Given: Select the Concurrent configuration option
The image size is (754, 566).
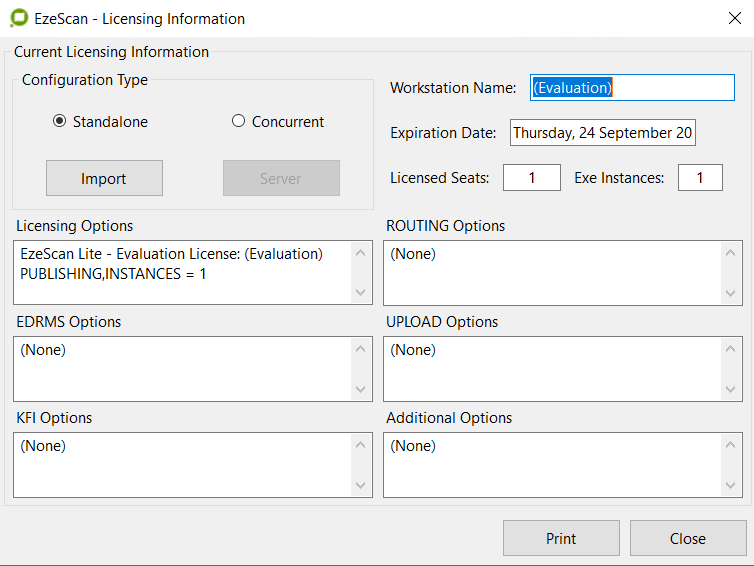Looking at the screenshot, I should (238, 121).
